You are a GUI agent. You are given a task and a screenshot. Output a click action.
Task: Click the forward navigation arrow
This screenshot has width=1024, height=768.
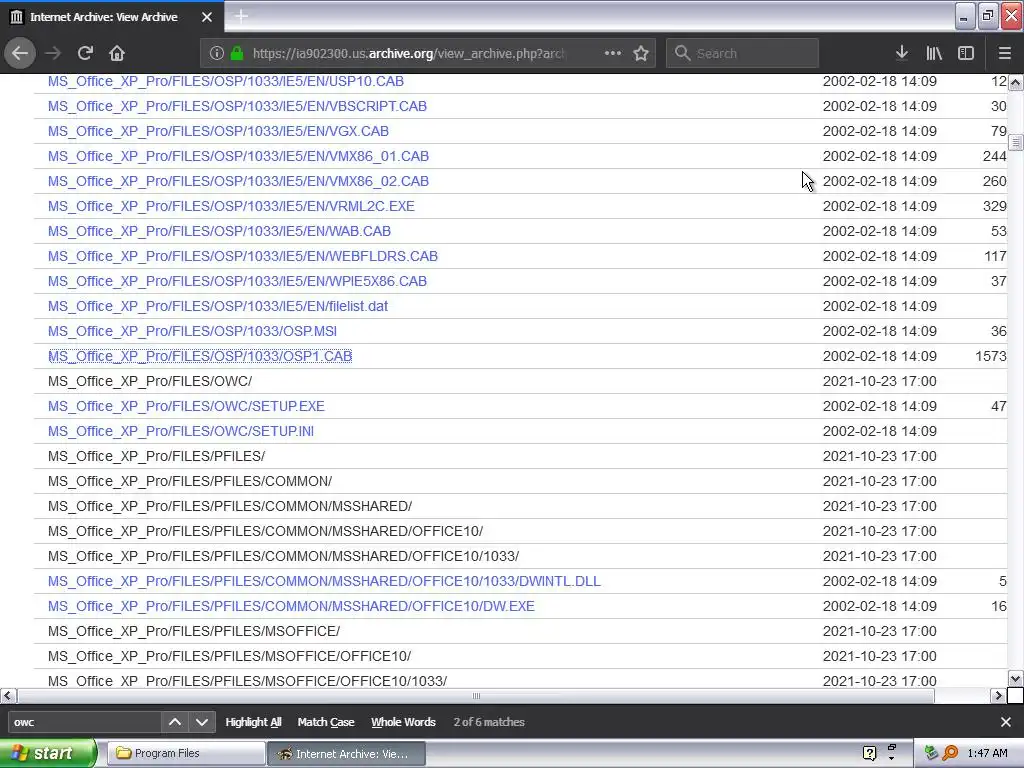pos(53,53)
